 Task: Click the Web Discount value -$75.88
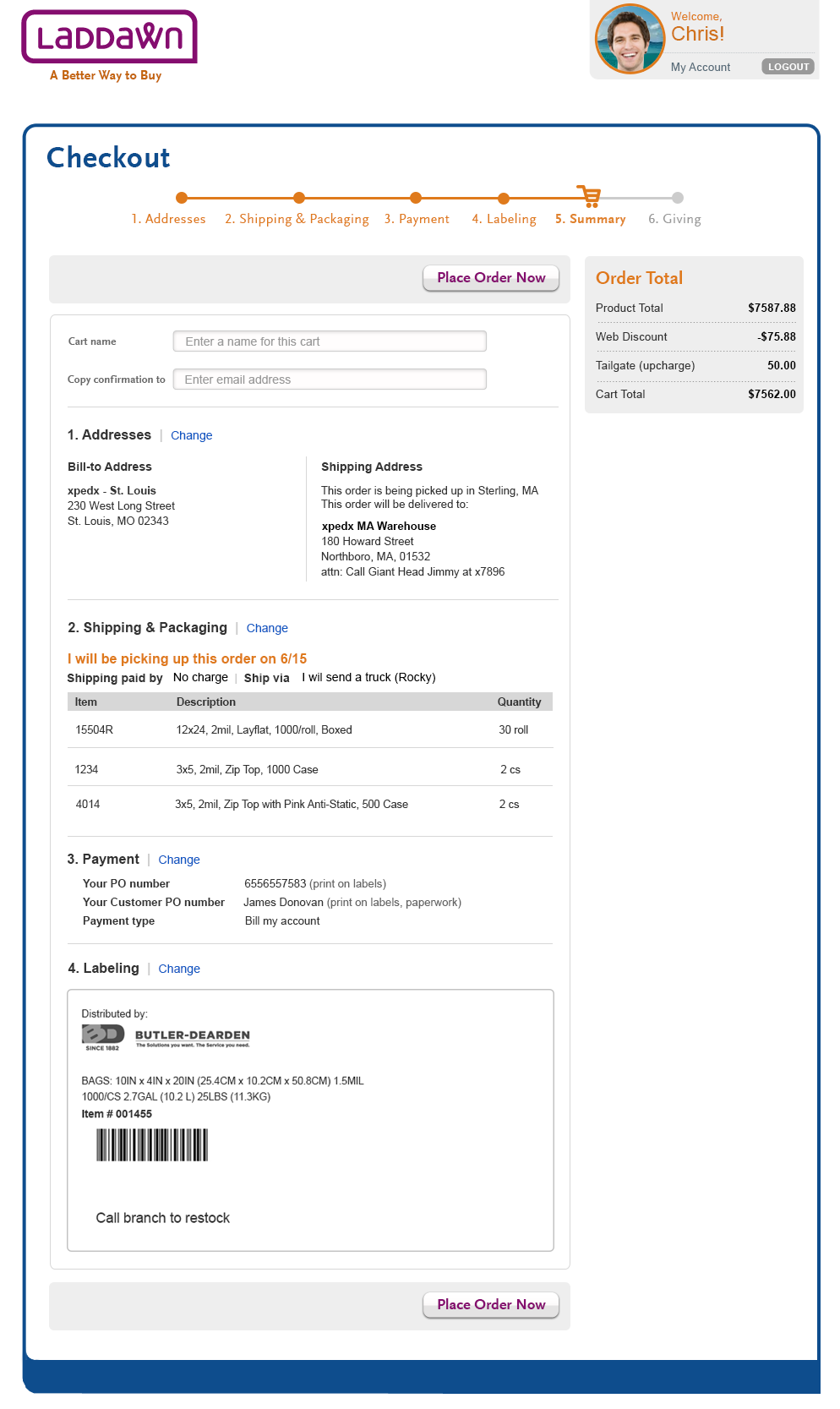pyautogui.click(x=777, y=336)
